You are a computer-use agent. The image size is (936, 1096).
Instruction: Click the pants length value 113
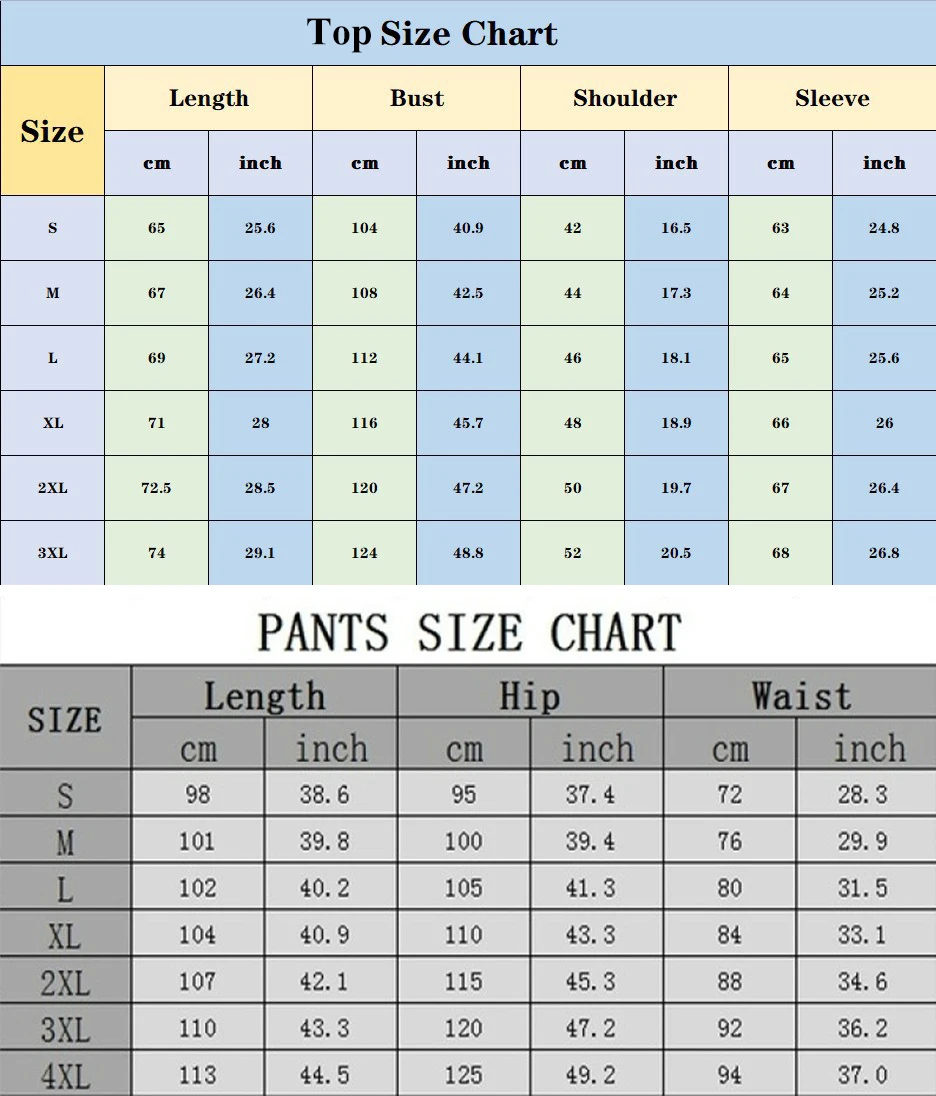pyautogui.click(x=197, y=1075)
